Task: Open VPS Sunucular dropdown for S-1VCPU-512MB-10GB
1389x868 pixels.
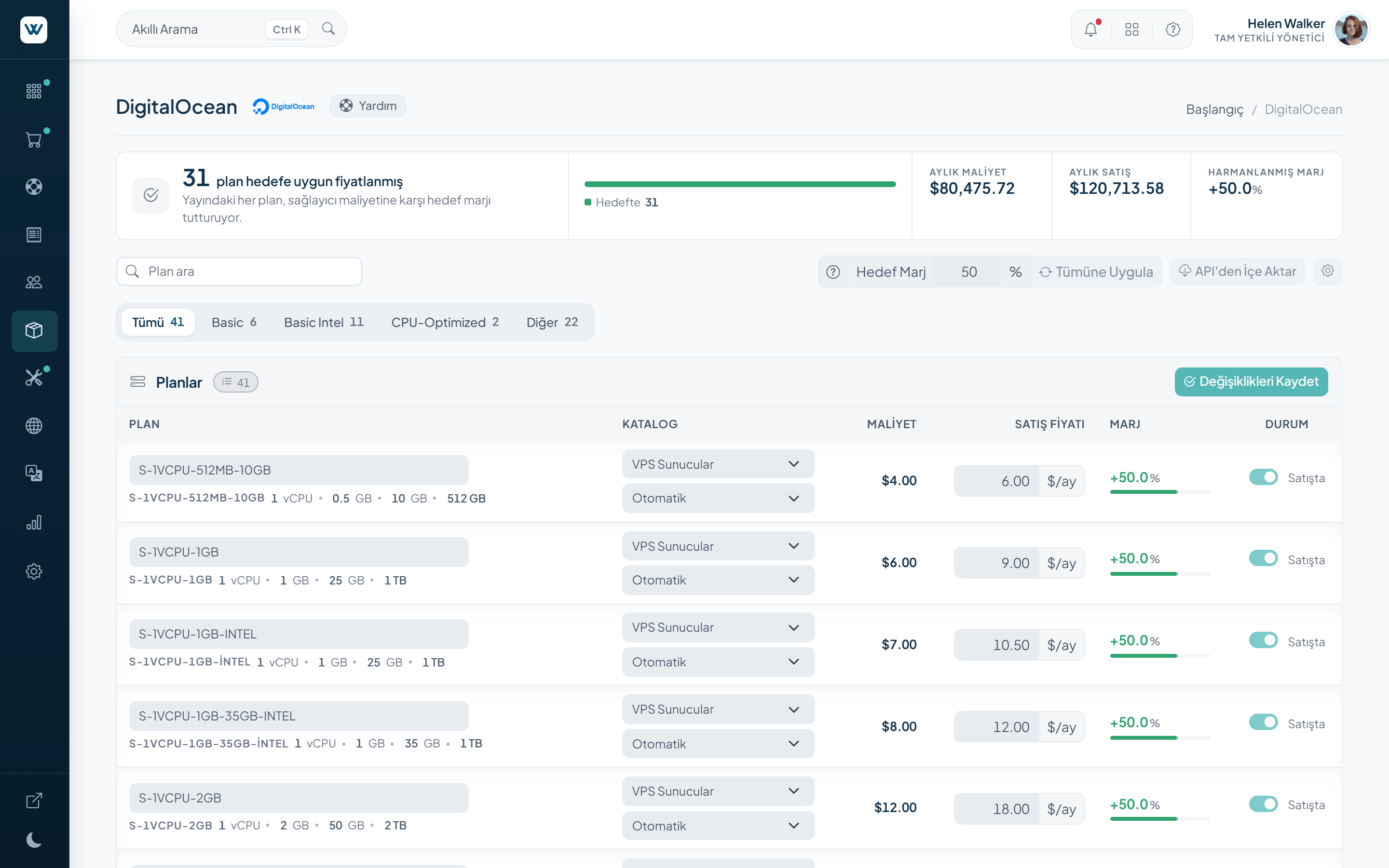Action: 718,464
